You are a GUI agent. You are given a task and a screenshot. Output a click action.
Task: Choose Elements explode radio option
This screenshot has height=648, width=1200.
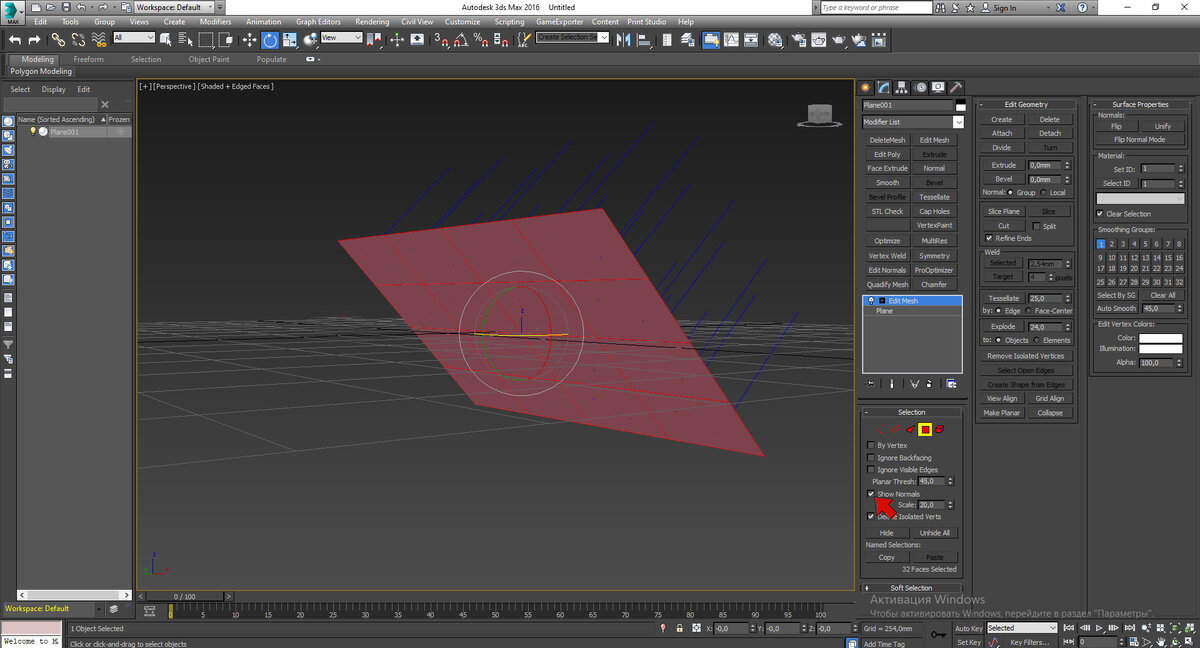click(1036, 340)
